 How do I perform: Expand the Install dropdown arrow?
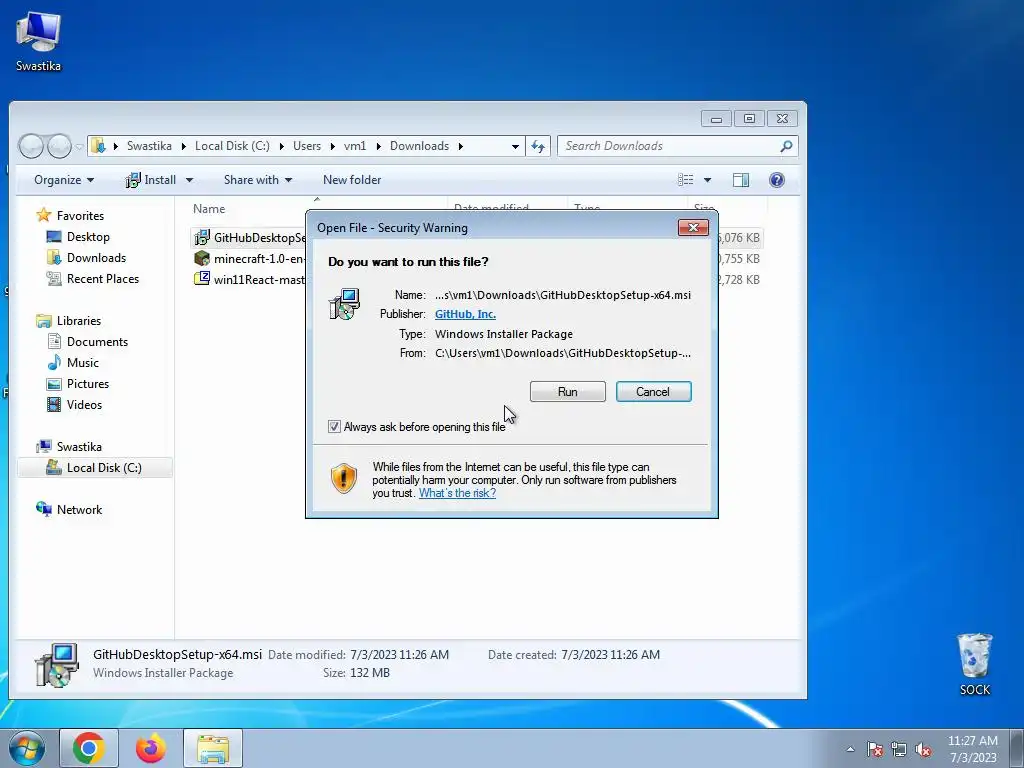click(x=189, y=180)
